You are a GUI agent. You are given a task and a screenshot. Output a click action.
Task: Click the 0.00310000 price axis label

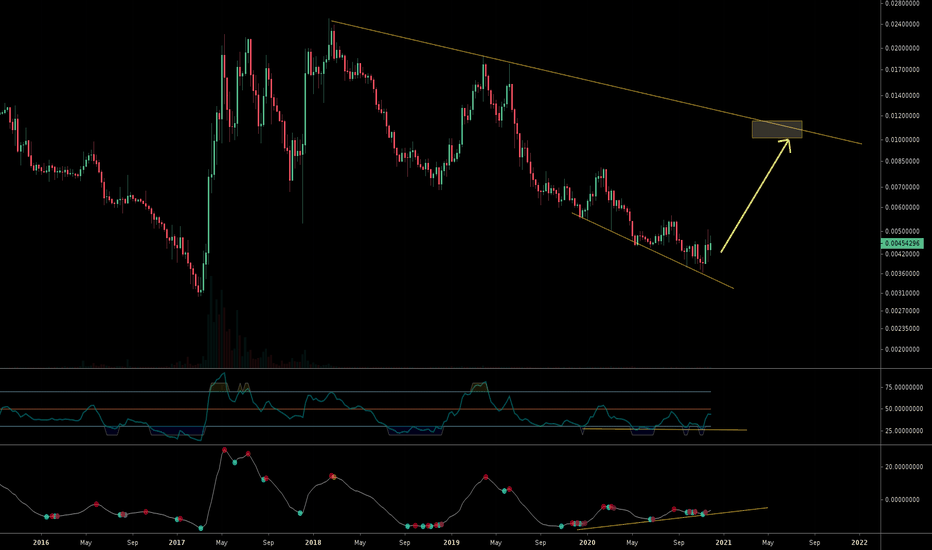coord(902,293)
